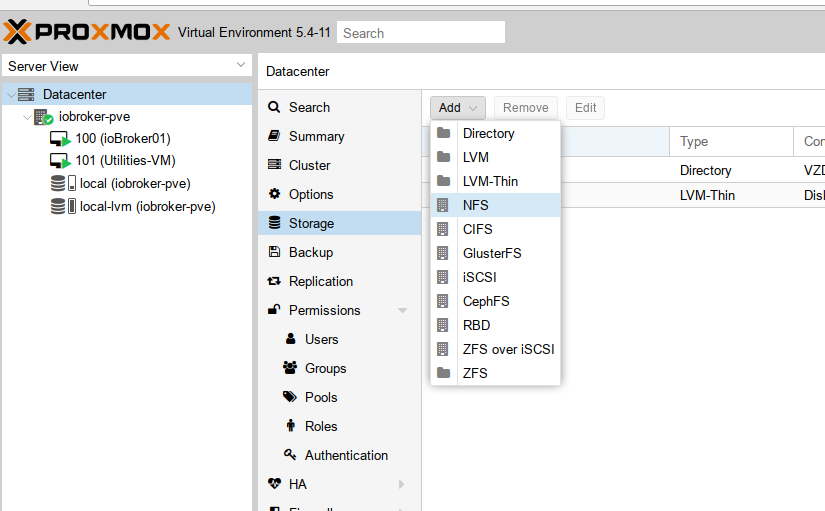
Task: Choose LVM-Thin from Add menu
Action: pyautogui.click(x=496, y=181)
